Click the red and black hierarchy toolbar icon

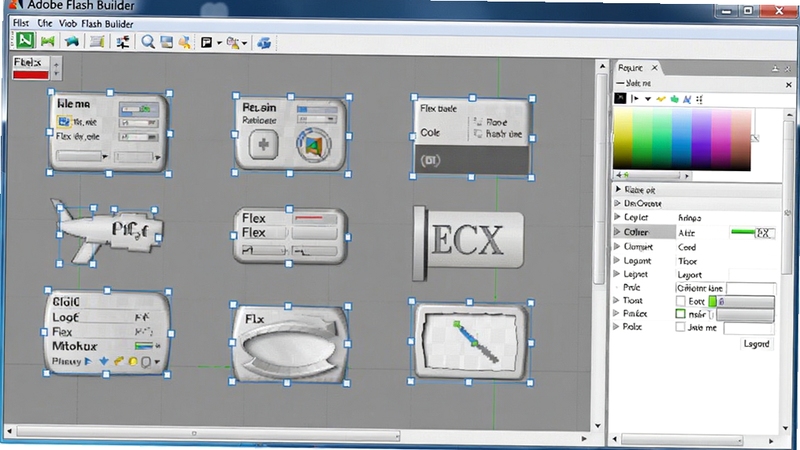[x=122, y=42]
